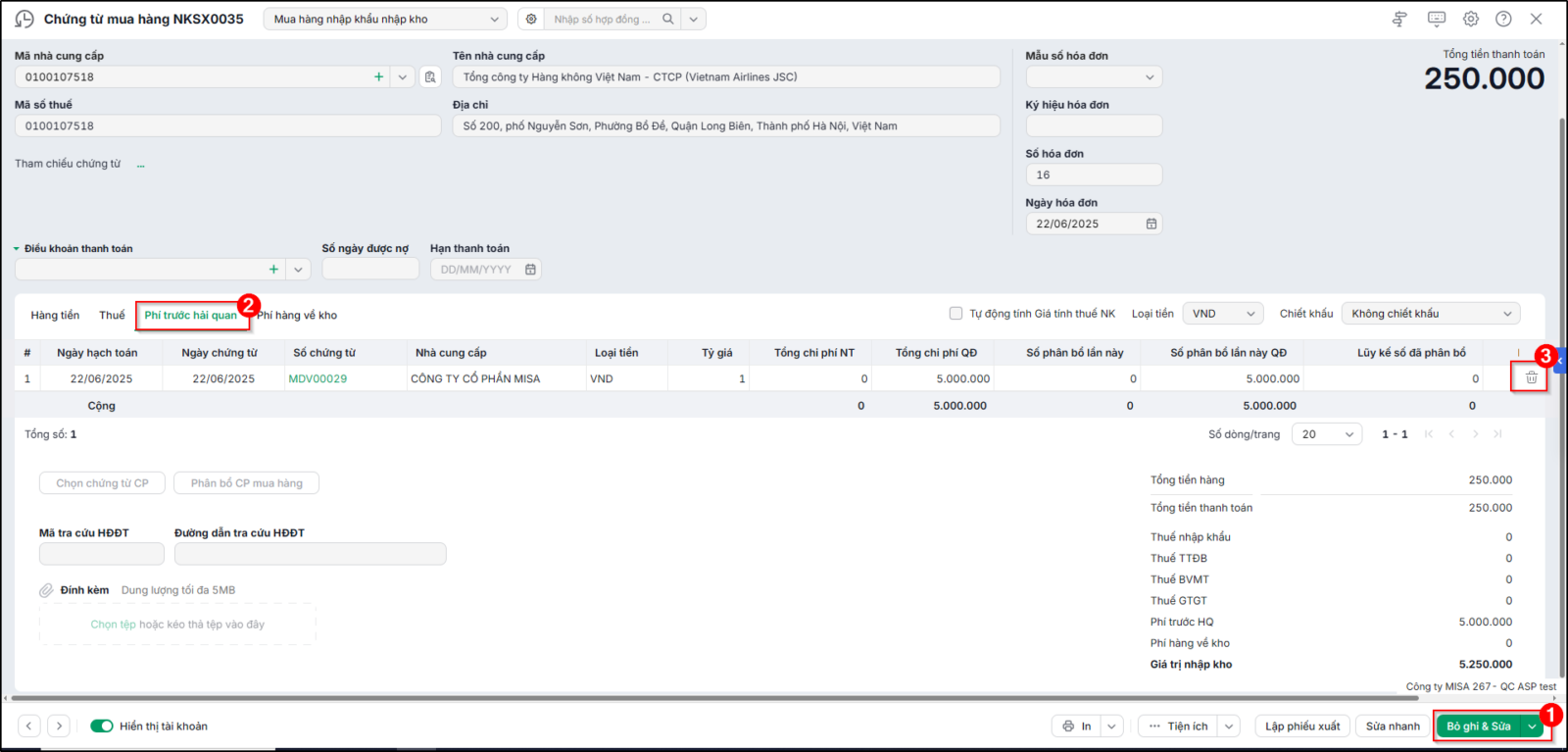Open contract settings gear icon
Image resolution: width=1568 pixels, height=752 pixels.
click(531, 19)
